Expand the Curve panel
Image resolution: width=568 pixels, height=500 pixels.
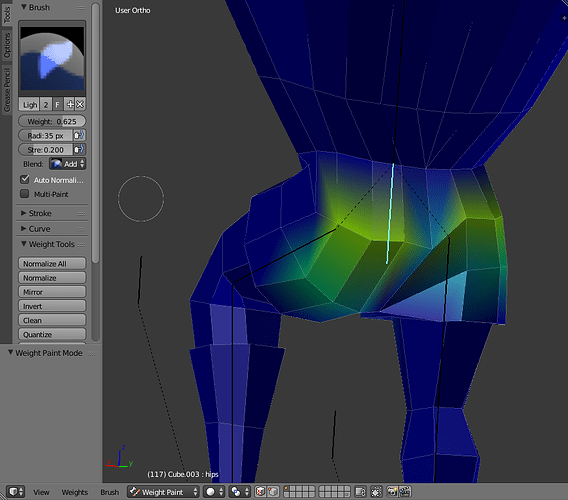click(24, 229)
